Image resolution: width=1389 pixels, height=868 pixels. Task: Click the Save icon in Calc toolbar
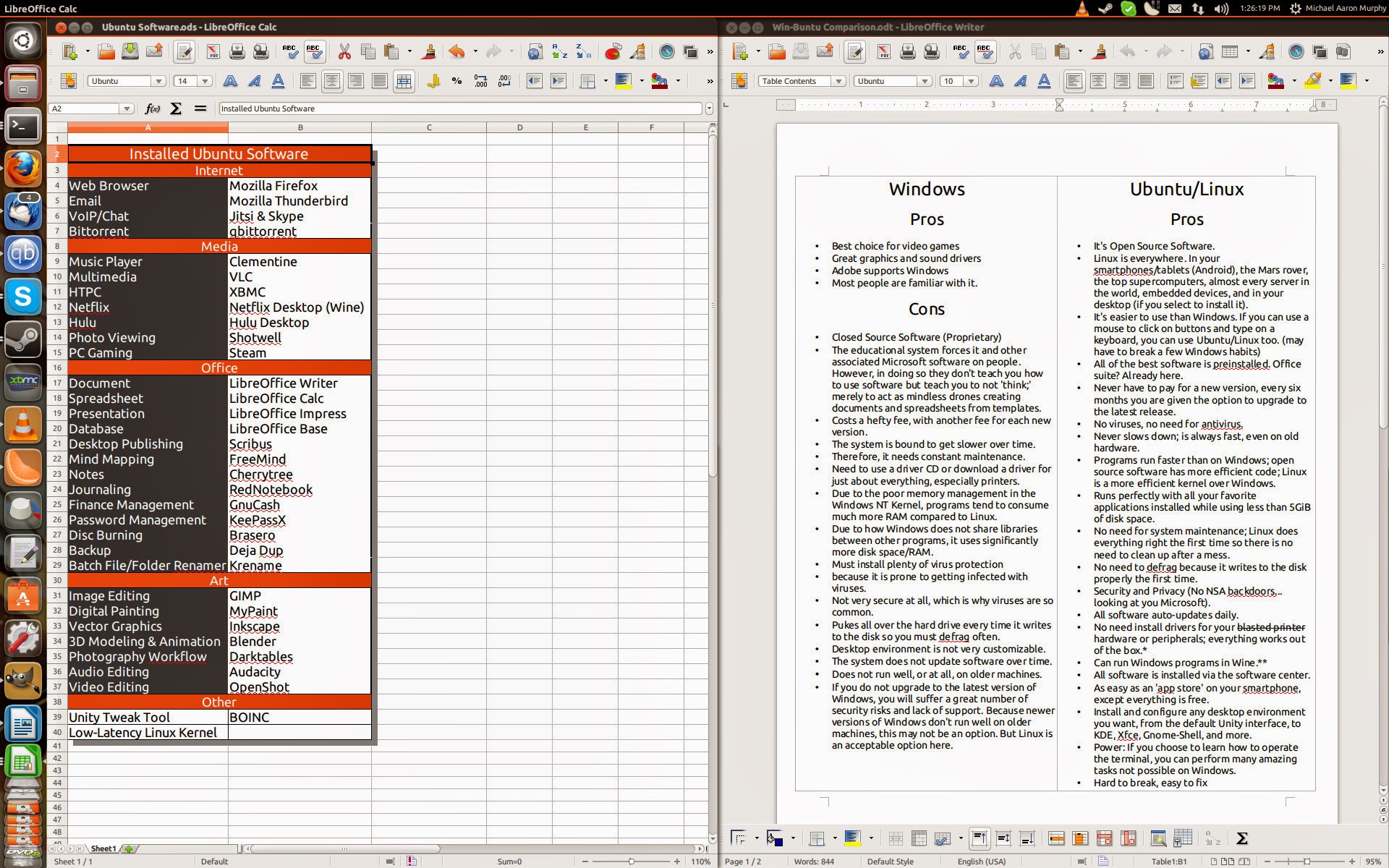tap(130, 51)
